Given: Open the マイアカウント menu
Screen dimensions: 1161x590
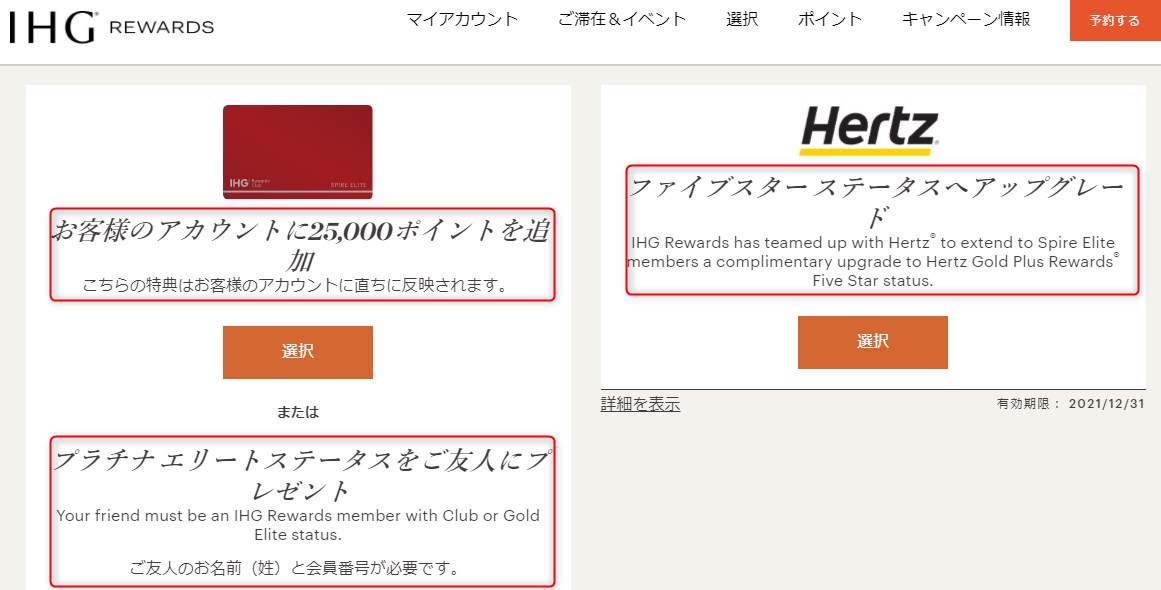Looking at the screenshot, I should point(462,19).
